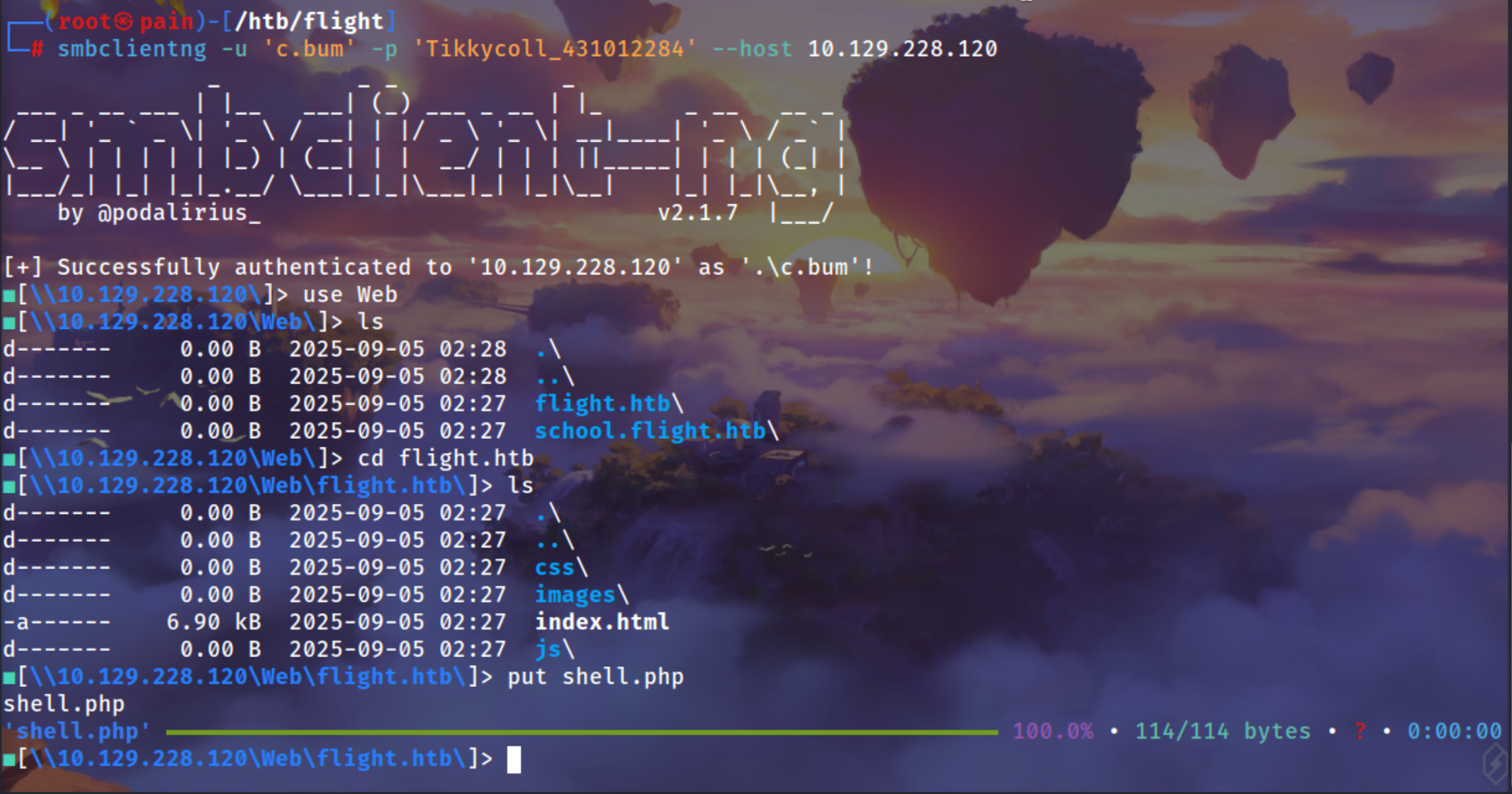Viewport: 1512px width, 794px height.
Task: Click the hexagon lightning watermark icon
Action: tap(1495, 763)
